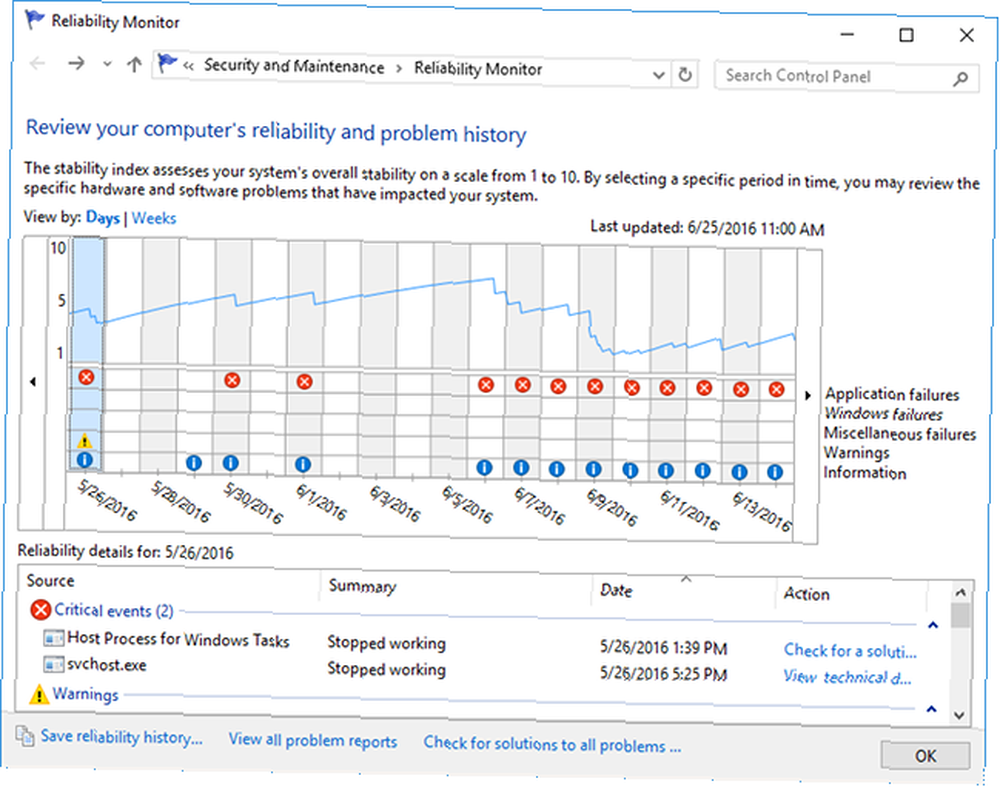Click the 6/3/2016 date label

pos(395,504)
